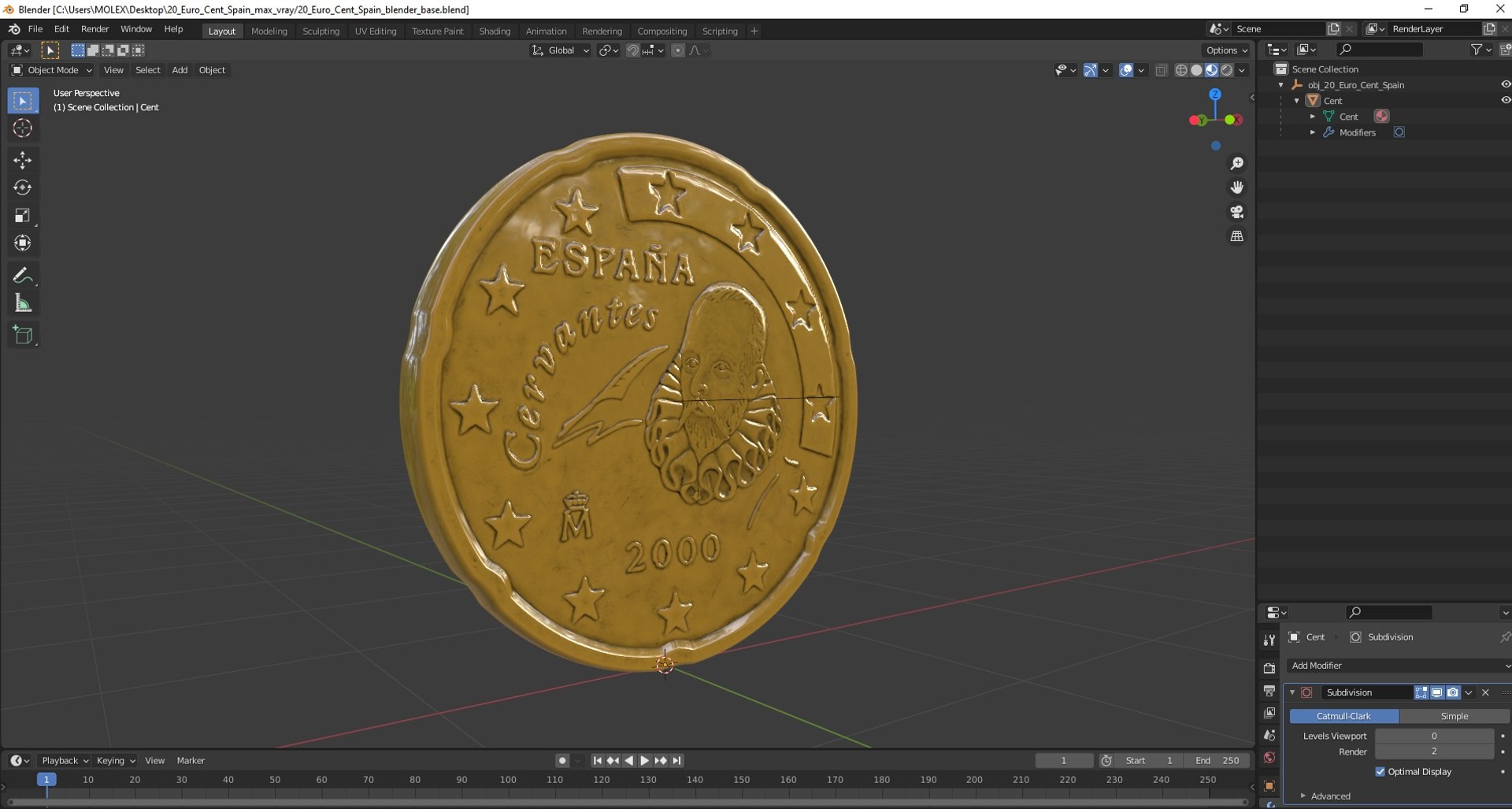The height and width of the screenshot is (809, 1512).
Task: Switch viewport to rendered shading
Action: [1227, 70]
